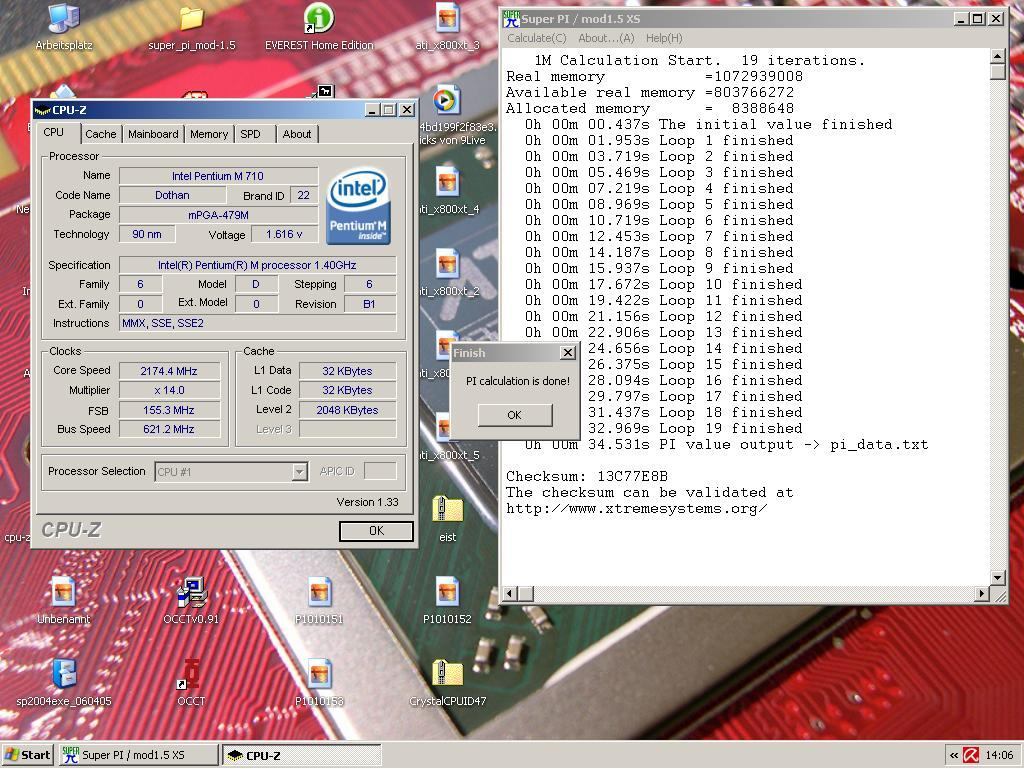Switch to the CPU tab in CPU-Z
This screenshot has height=769, width=1024.
[x=54, y=133]
